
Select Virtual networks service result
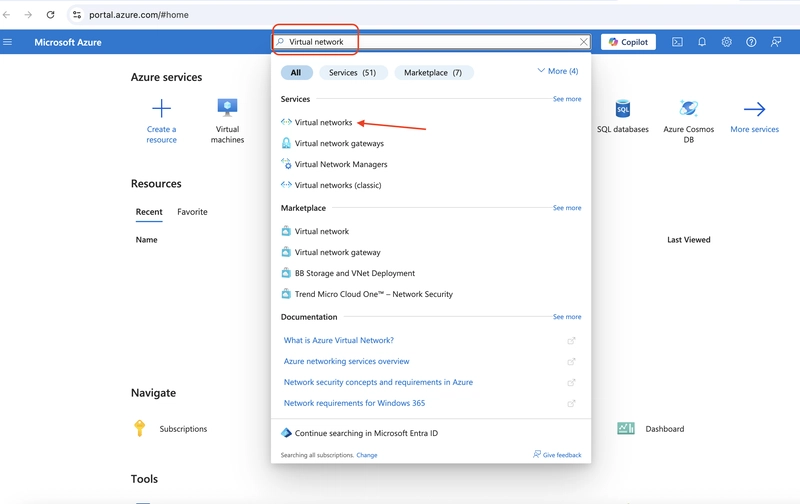[323, 122]
